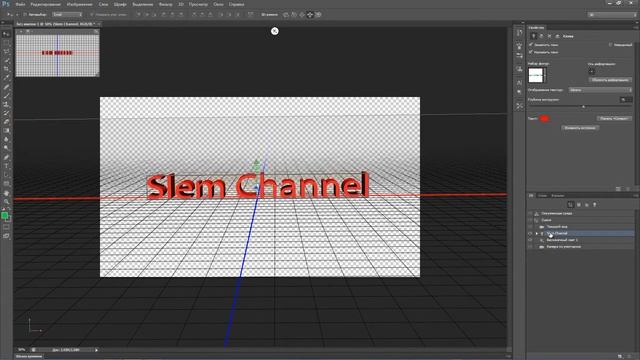Screen dimensions: 640x360
Task: Filter 3D panel by meshes
Action: point(579,204)
